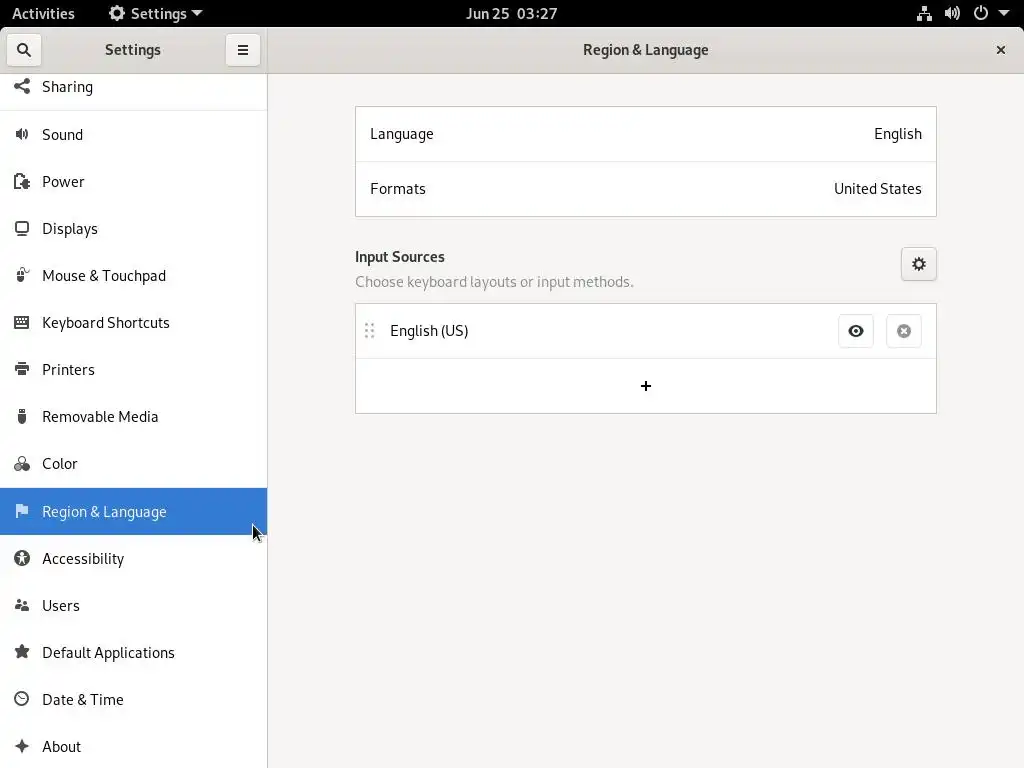Remove the English (US) input source
1024x768 pixels.
(x=903, y=331)
